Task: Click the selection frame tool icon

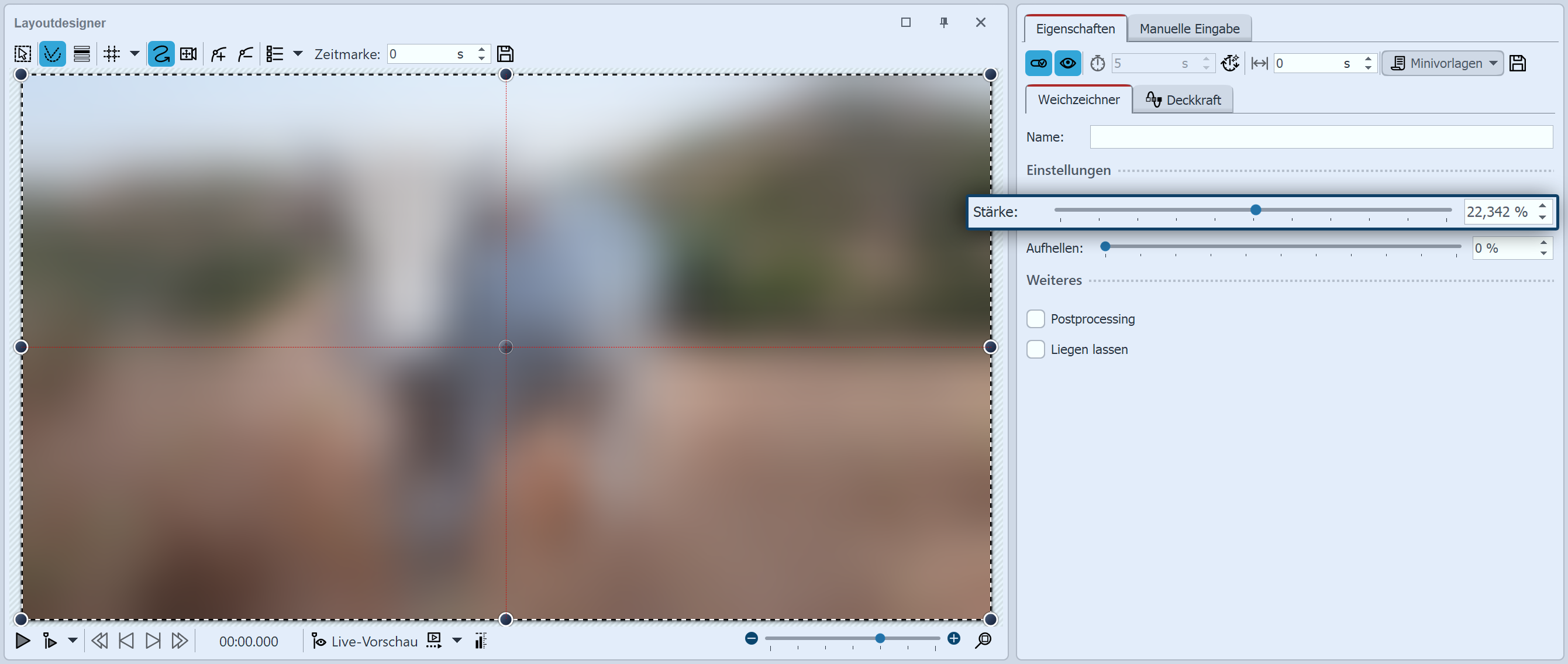Action: pyautogui.click(x=23, y=54)
